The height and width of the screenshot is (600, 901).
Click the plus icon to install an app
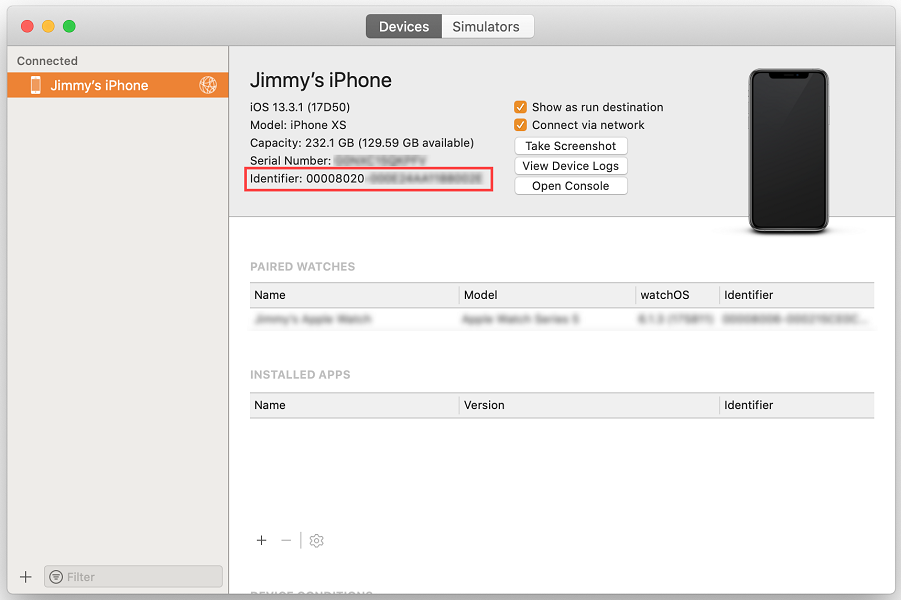(x=261, y=540)
